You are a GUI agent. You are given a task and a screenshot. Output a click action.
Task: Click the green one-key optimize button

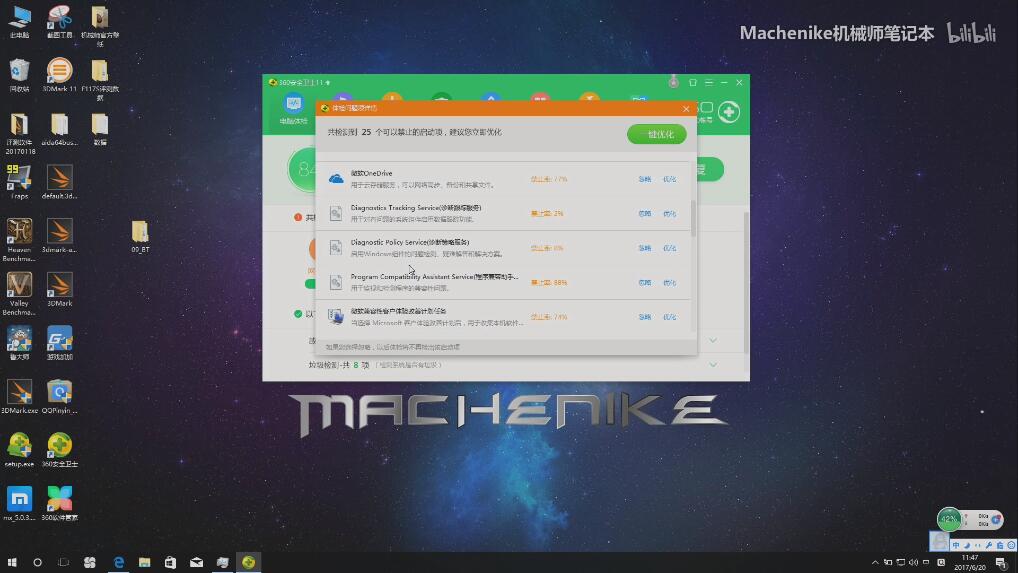point(656,134)
